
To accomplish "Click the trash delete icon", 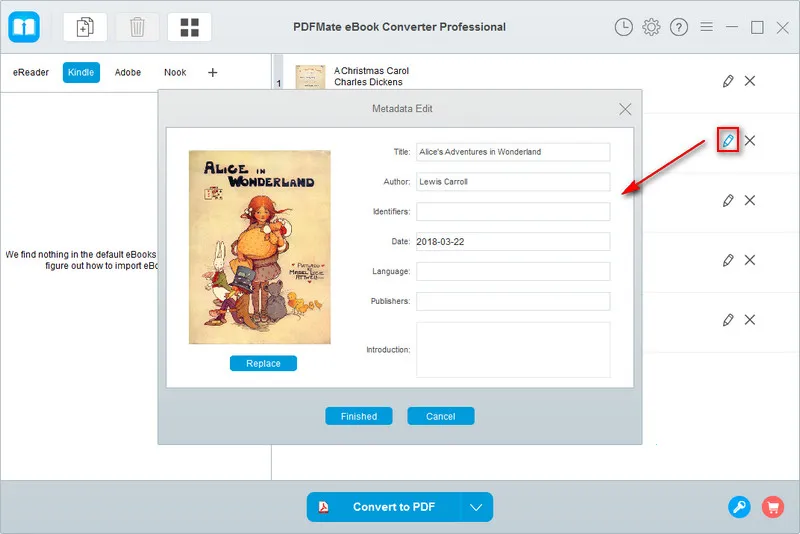I will tap(137, 27).
